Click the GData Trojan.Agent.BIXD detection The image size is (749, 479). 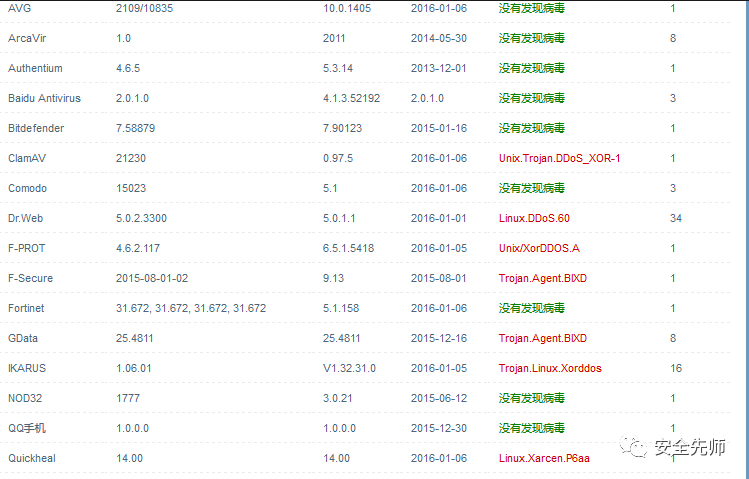tap(543, 339)
